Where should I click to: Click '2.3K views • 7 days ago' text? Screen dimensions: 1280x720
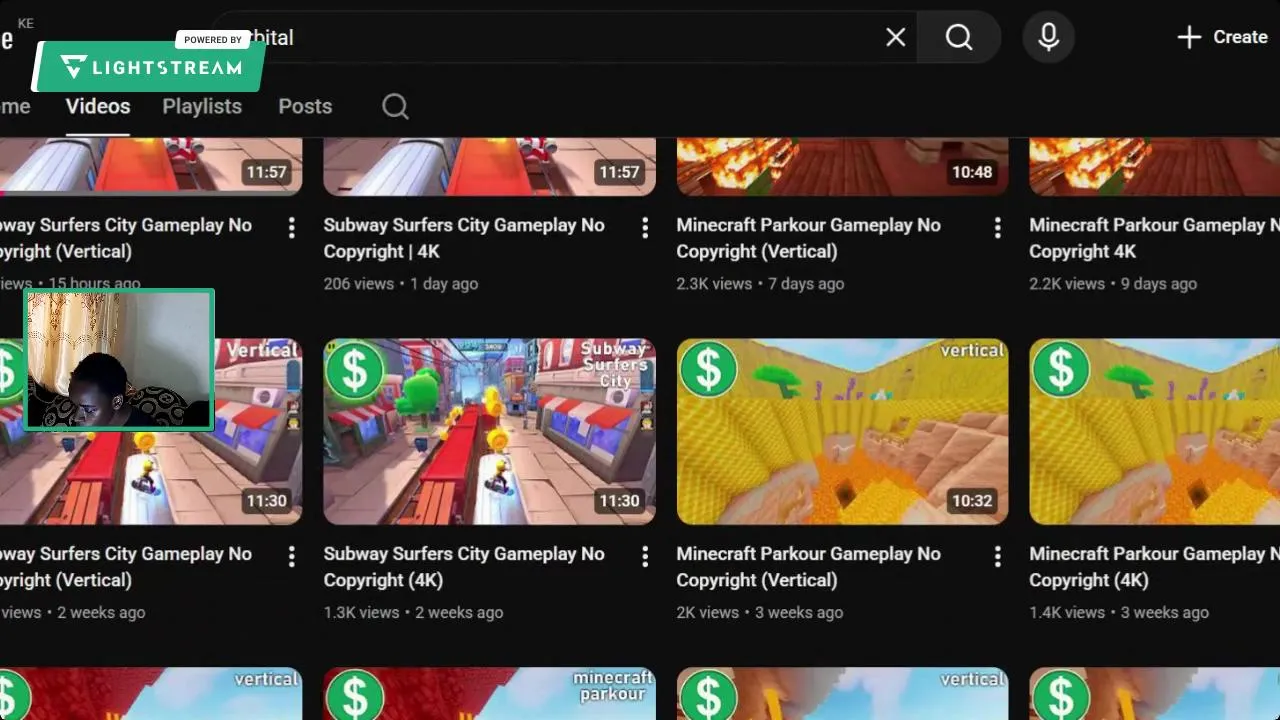760,284
